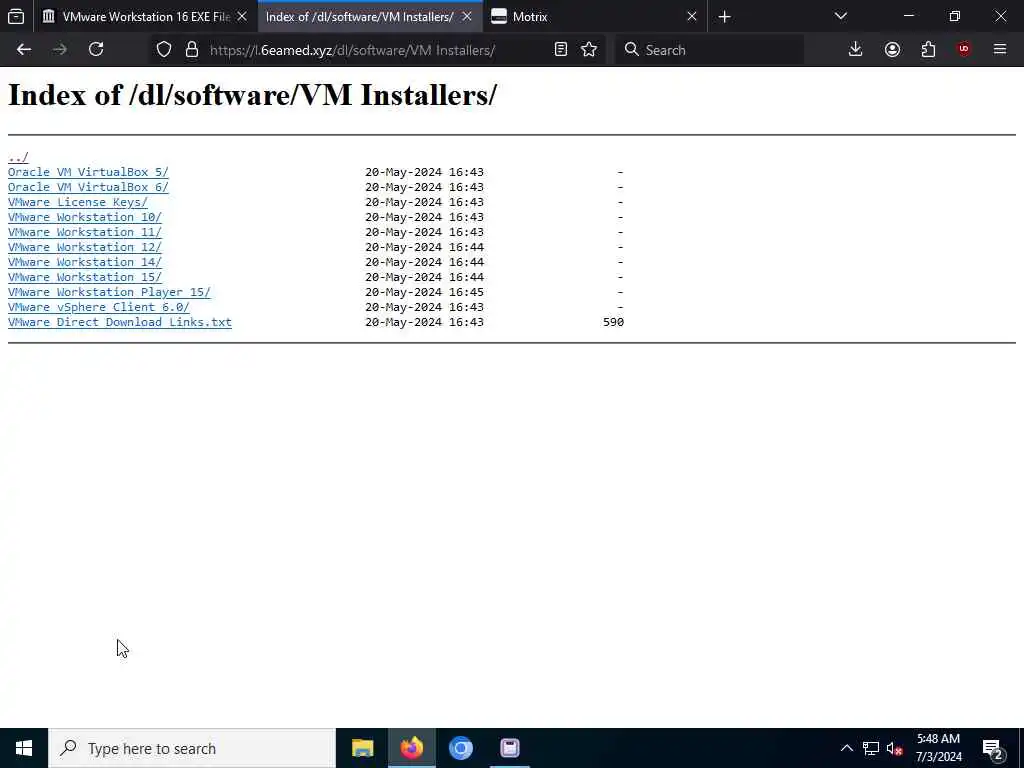Open File Explorer from taskbar
Image resolution: width=1024 pixels, height=768 pixels.
(362, 748)
